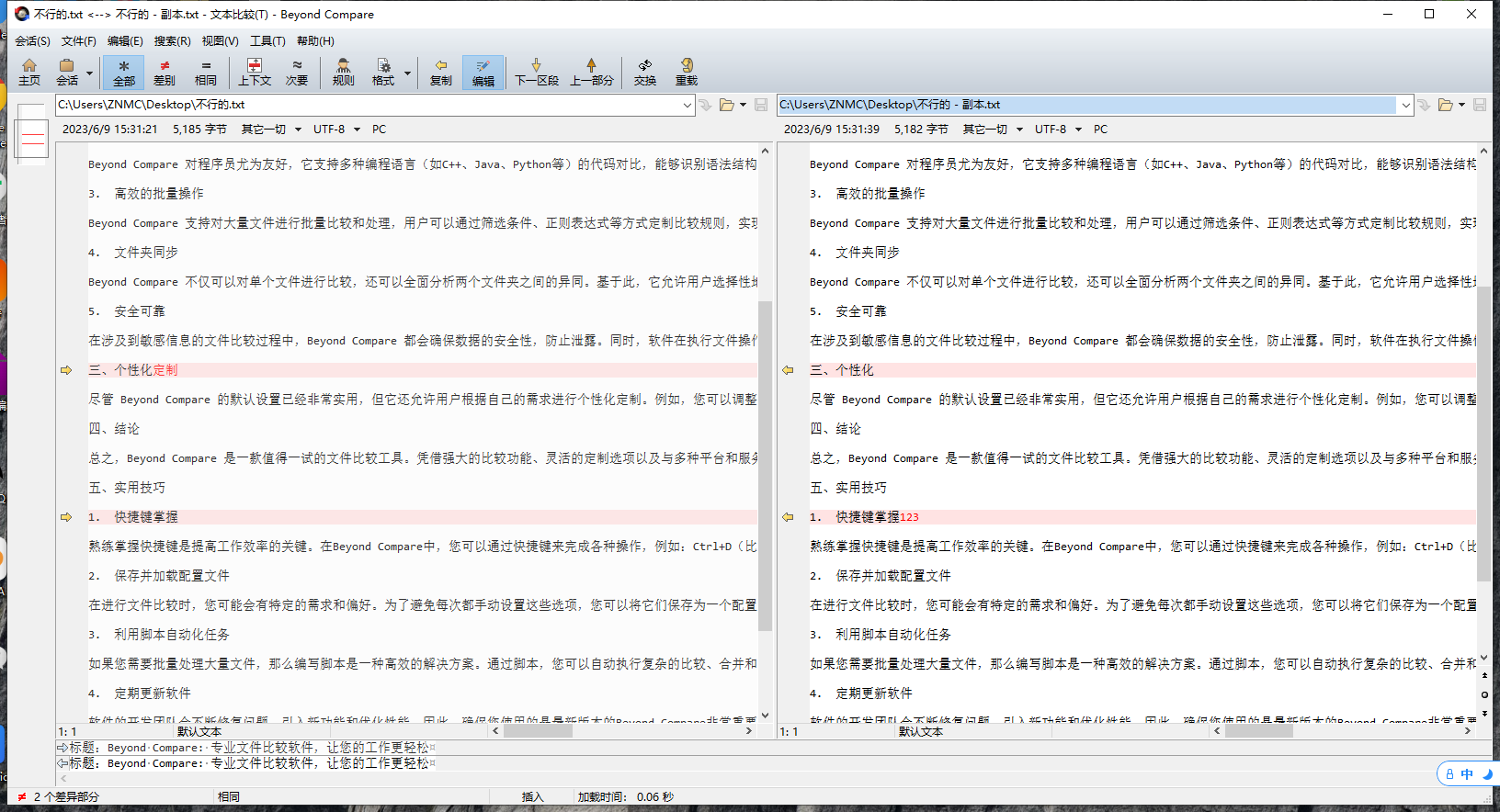Click the right pane horizontal scrollbar thumb
Image resolution: width=1500 pixels, height=812 pixels.
tap(1260, 731)
